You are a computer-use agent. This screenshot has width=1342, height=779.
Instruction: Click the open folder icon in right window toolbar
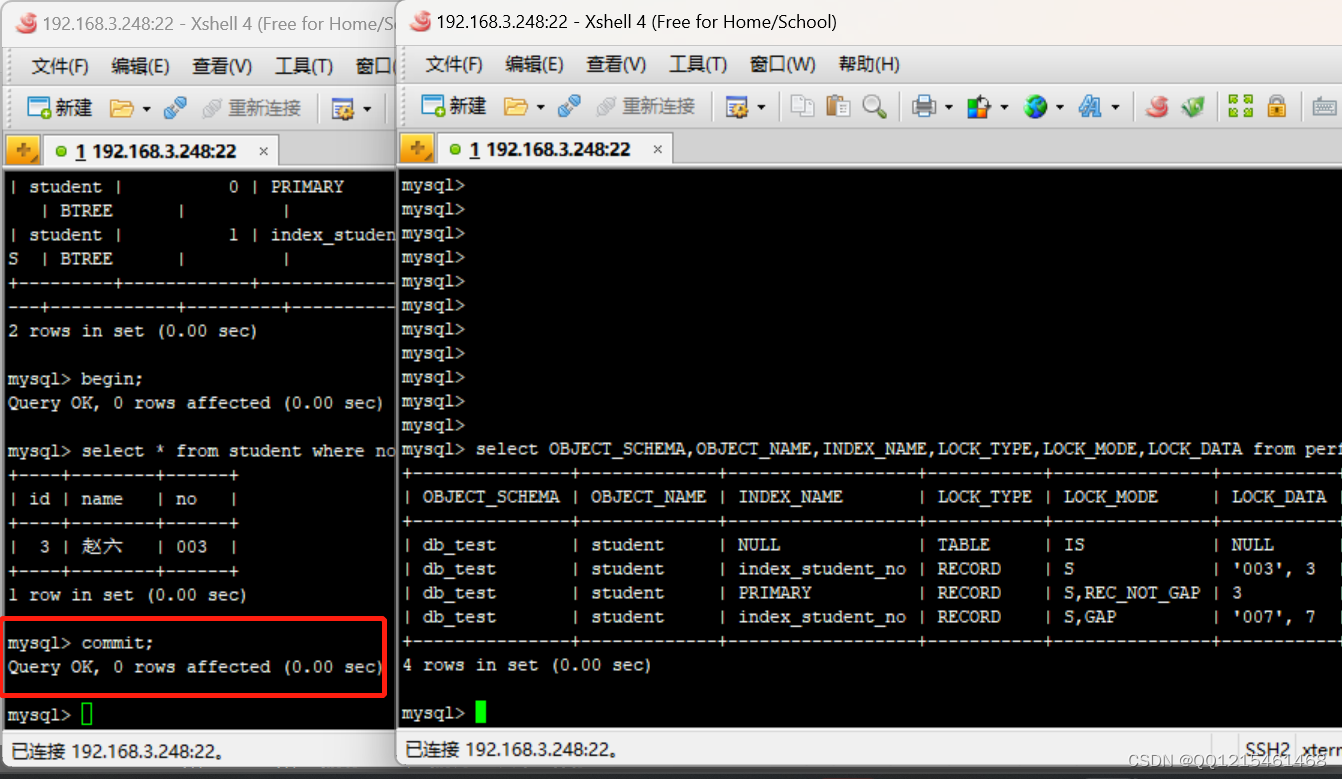tap(515, 106)
